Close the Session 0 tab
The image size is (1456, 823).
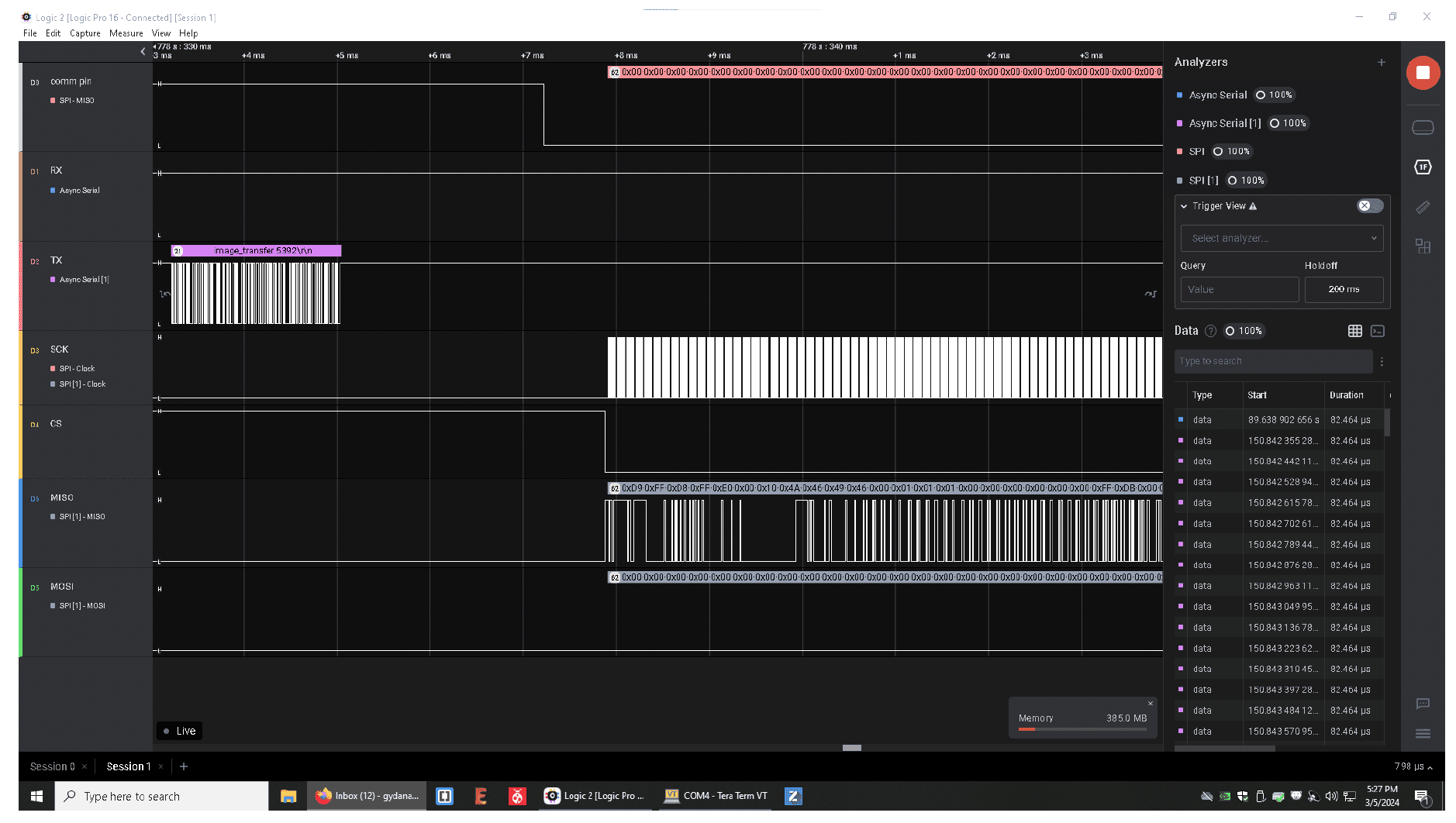click(85, 766)
